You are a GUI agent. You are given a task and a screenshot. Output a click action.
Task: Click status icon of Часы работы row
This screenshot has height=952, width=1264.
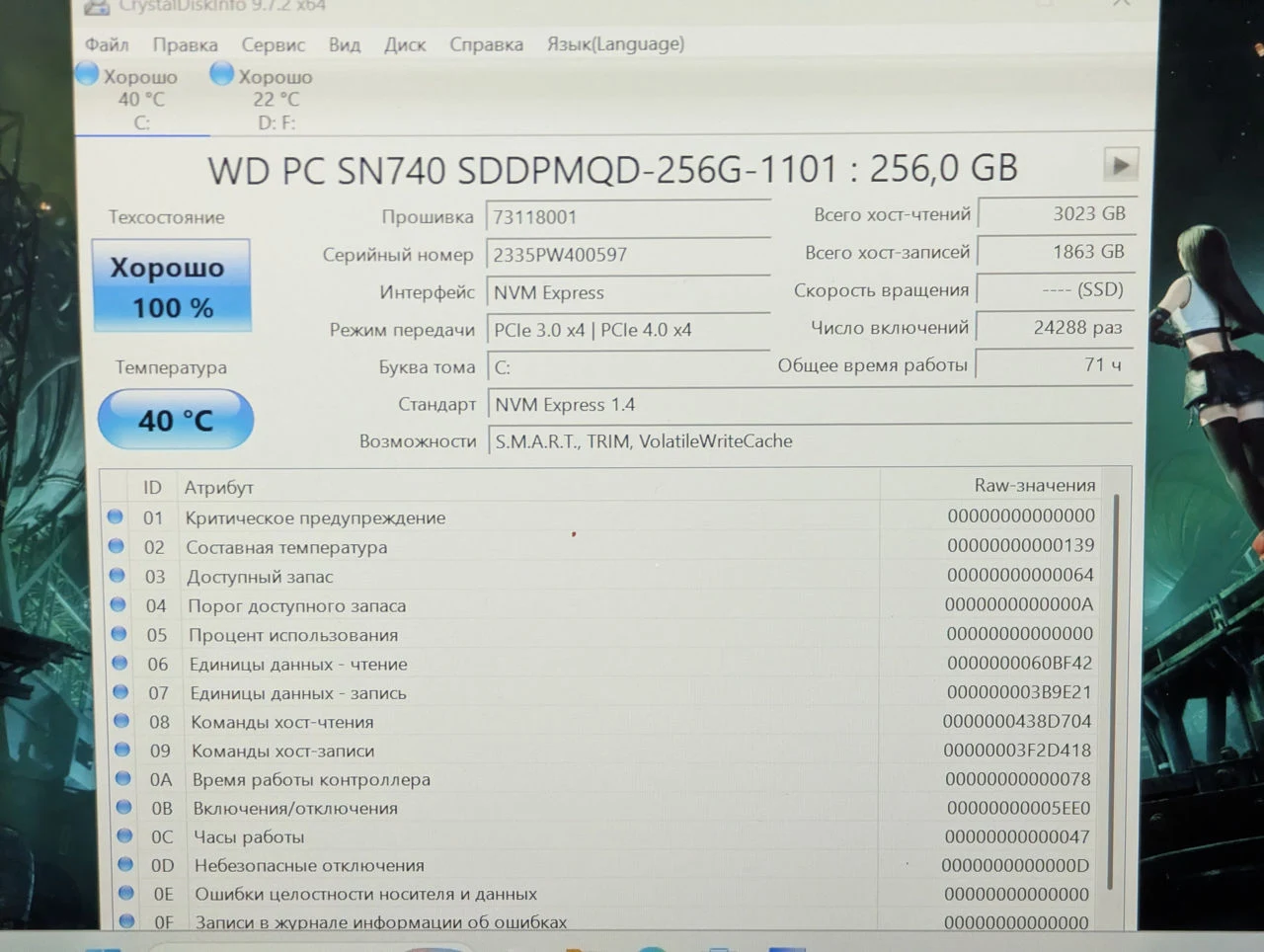point(124,835)
